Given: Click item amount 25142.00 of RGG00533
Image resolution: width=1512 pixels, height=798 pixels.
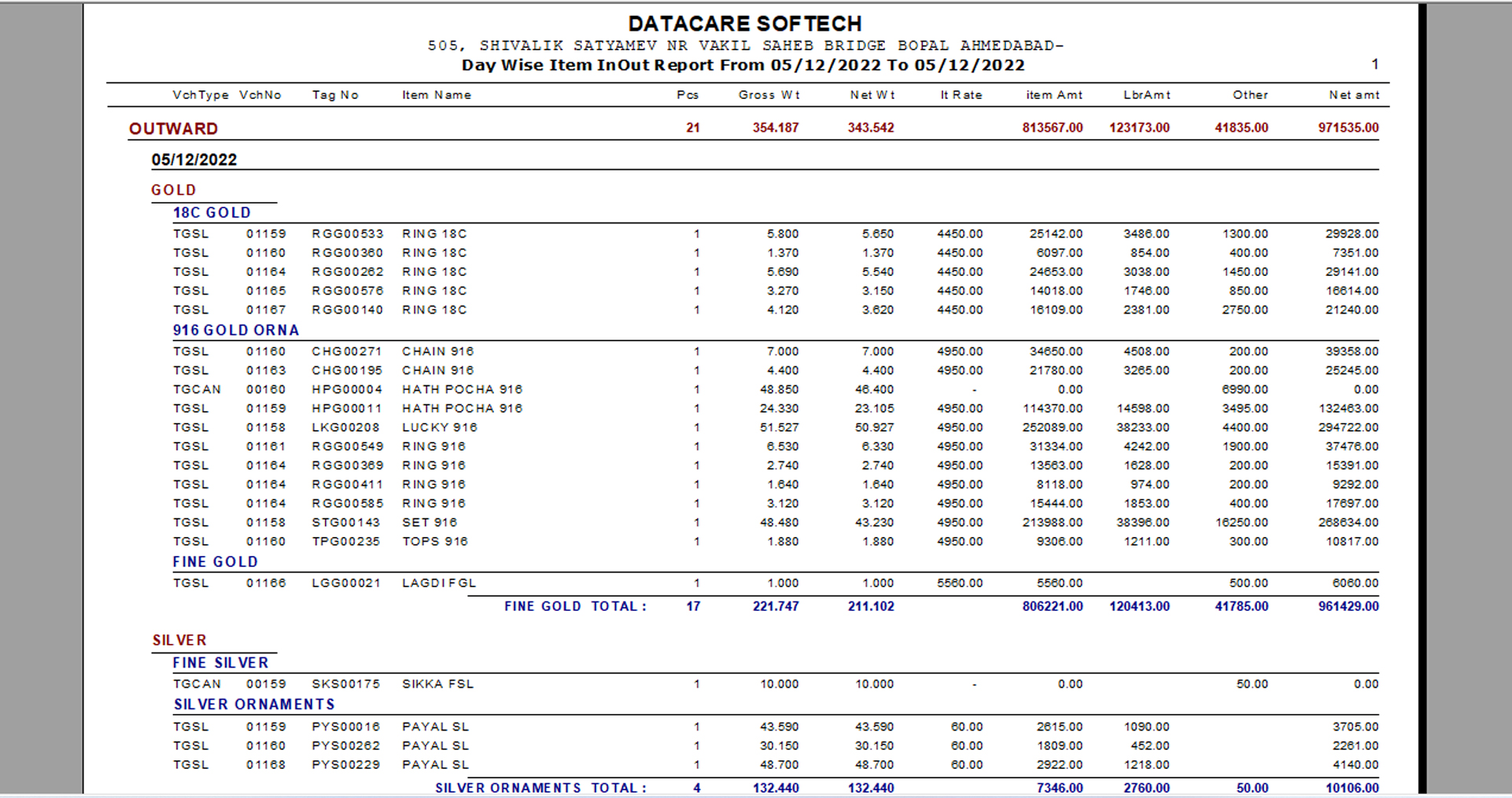Looking at the screenshot, I should click(1057, 234).
